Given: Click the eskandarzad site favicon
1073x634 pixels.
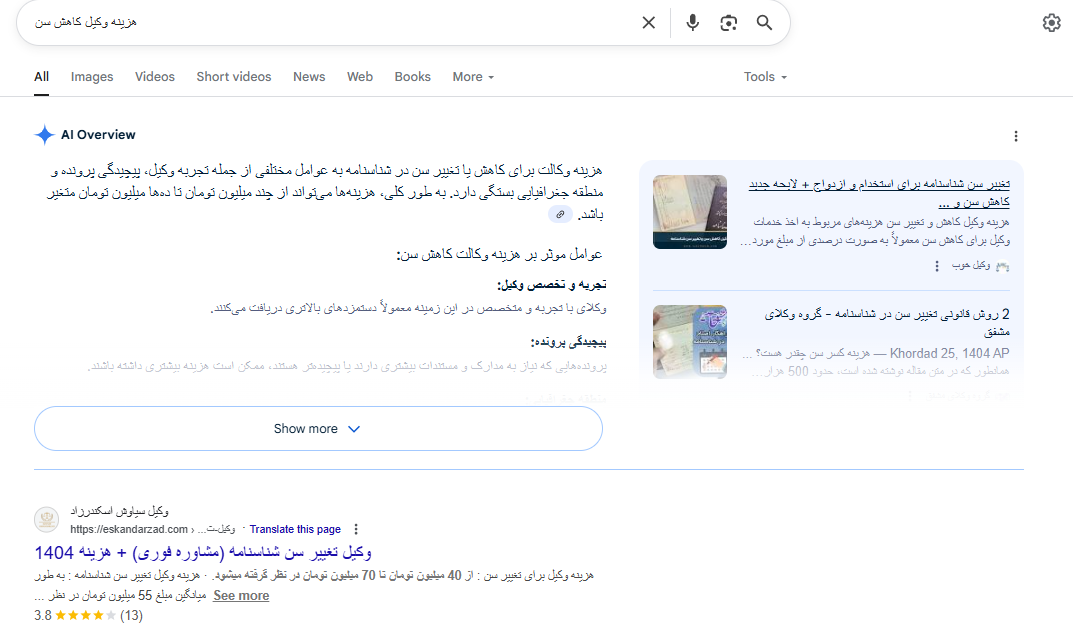Looking at the screenshot, I should click(x=47, y=520).
